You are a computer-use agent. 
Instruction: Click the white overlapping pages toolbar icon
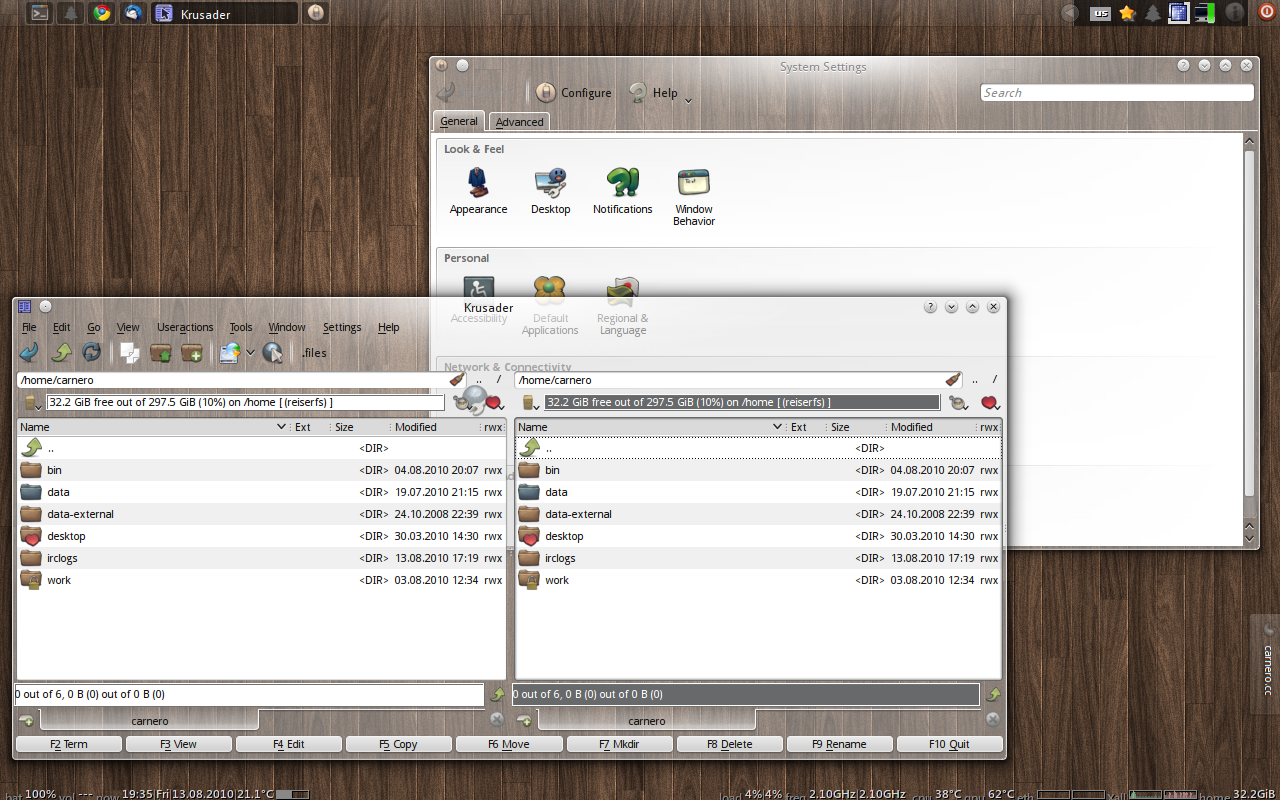pos(129,352)
